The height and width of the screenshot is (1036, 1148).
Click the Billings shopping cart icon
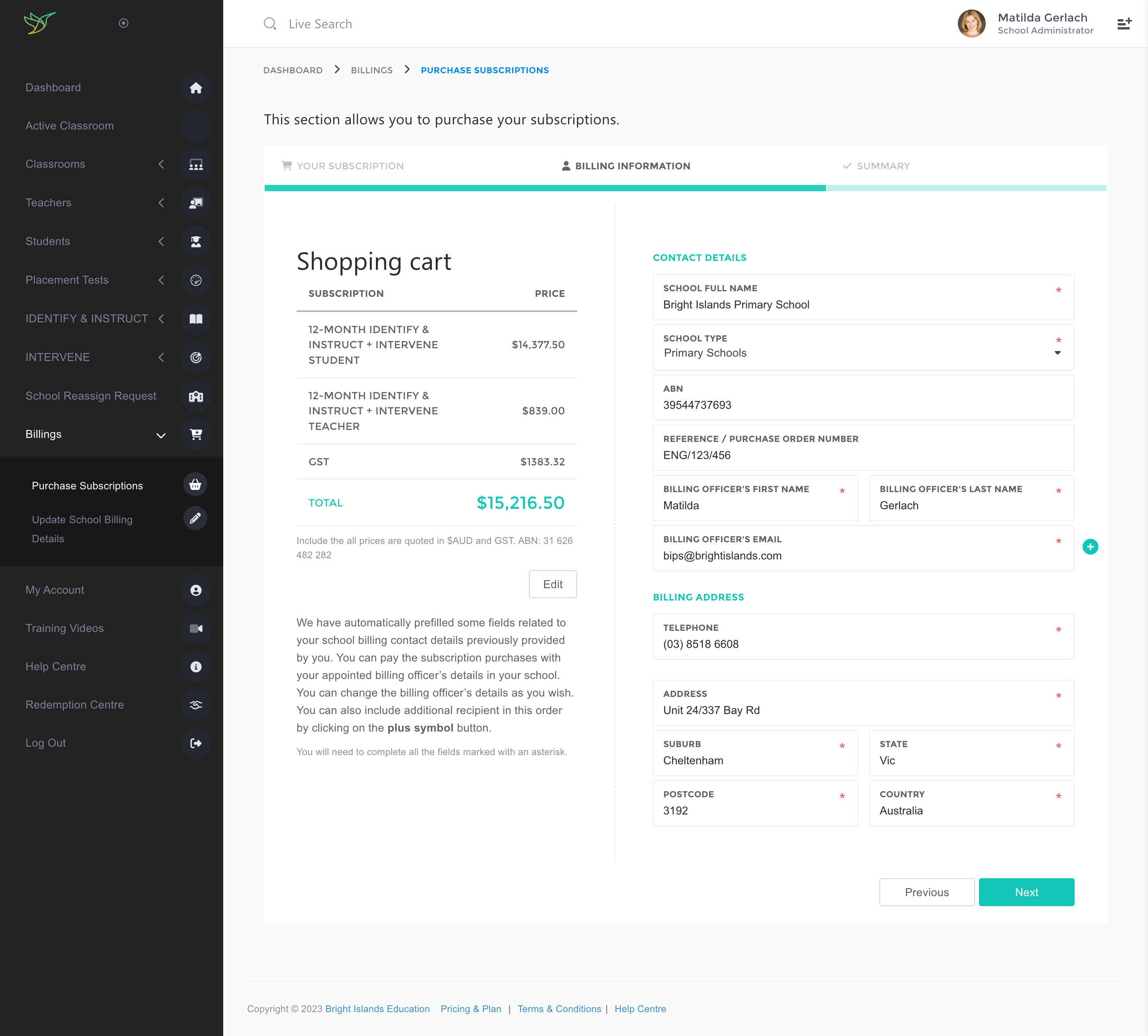pos(196,435)
